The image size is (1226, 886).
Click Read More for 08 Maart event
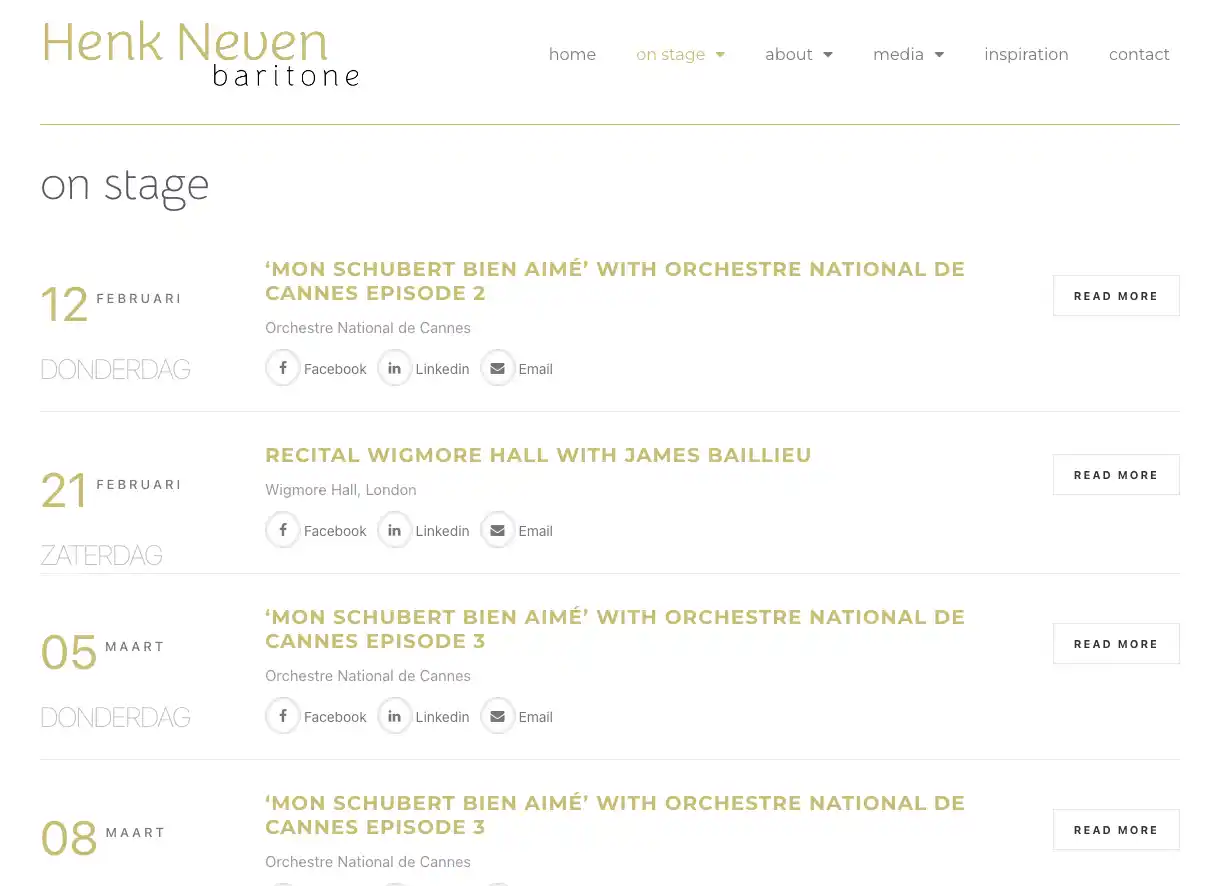click(1115, 830)
